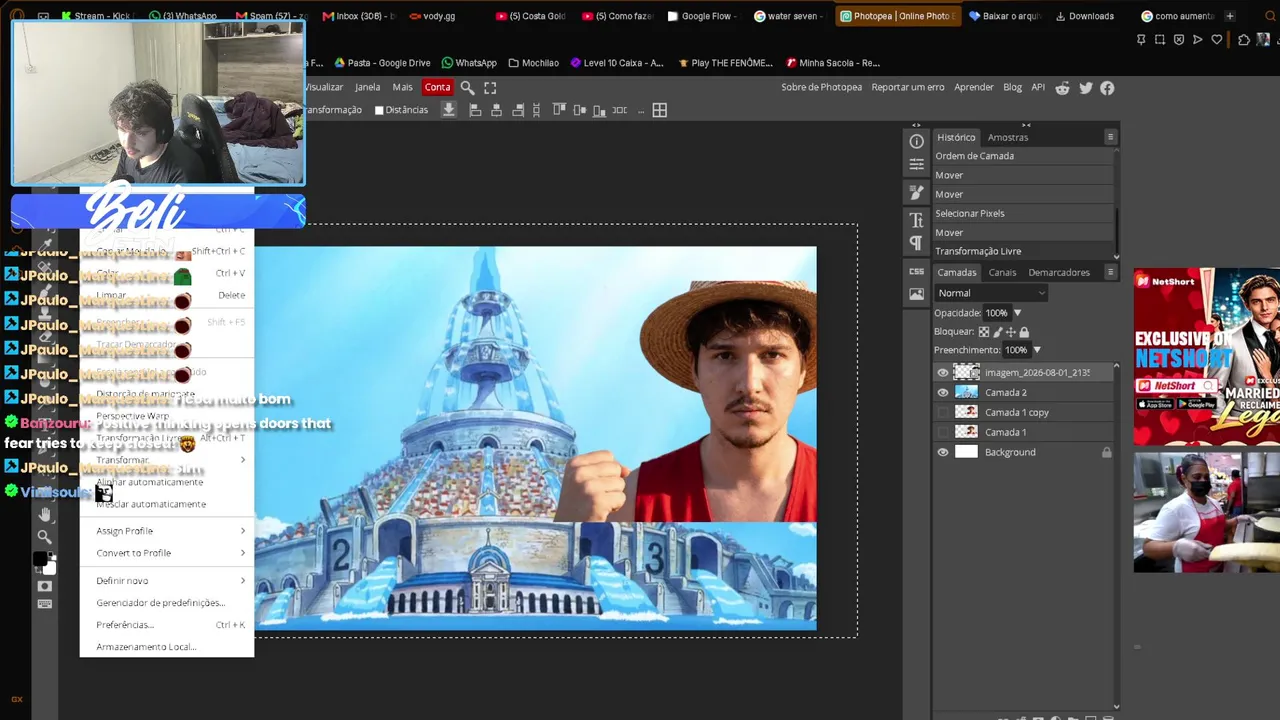Expand the Preenchimento slider arrow

point(1036,350)
